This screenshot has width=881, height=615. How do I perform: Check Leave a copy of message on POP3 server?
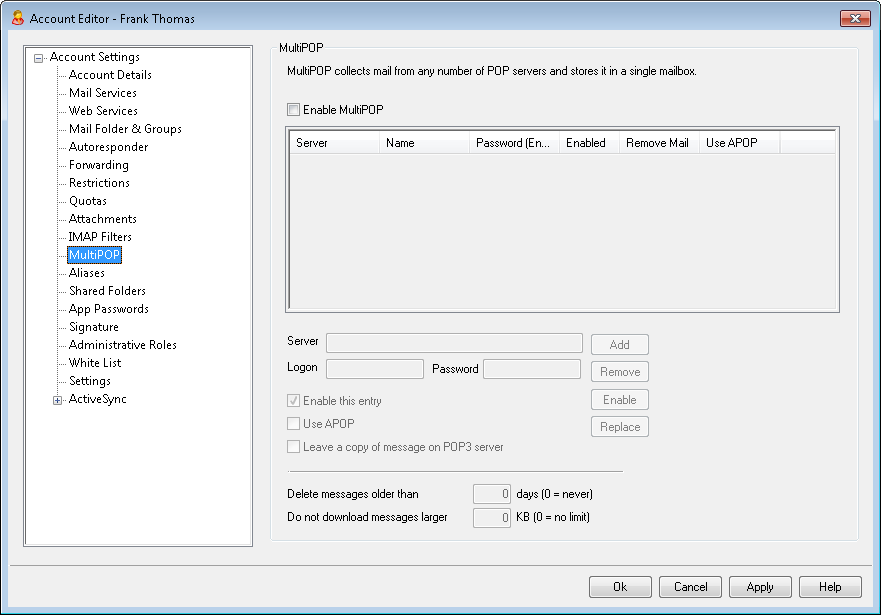294,447
